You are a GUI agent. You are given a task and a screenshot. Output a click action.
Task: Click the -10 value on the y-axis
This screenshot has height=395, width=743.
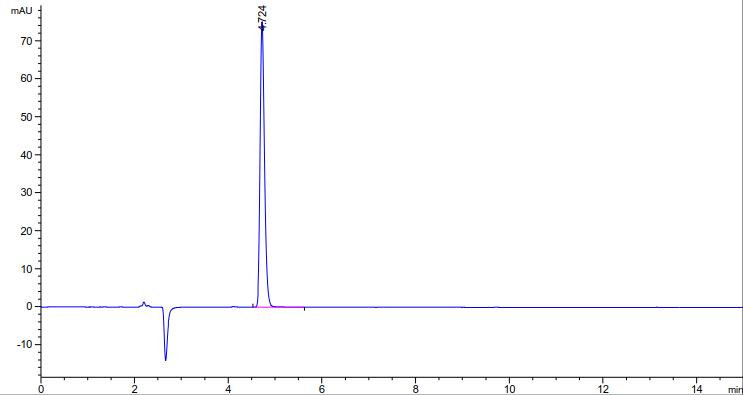26,344
